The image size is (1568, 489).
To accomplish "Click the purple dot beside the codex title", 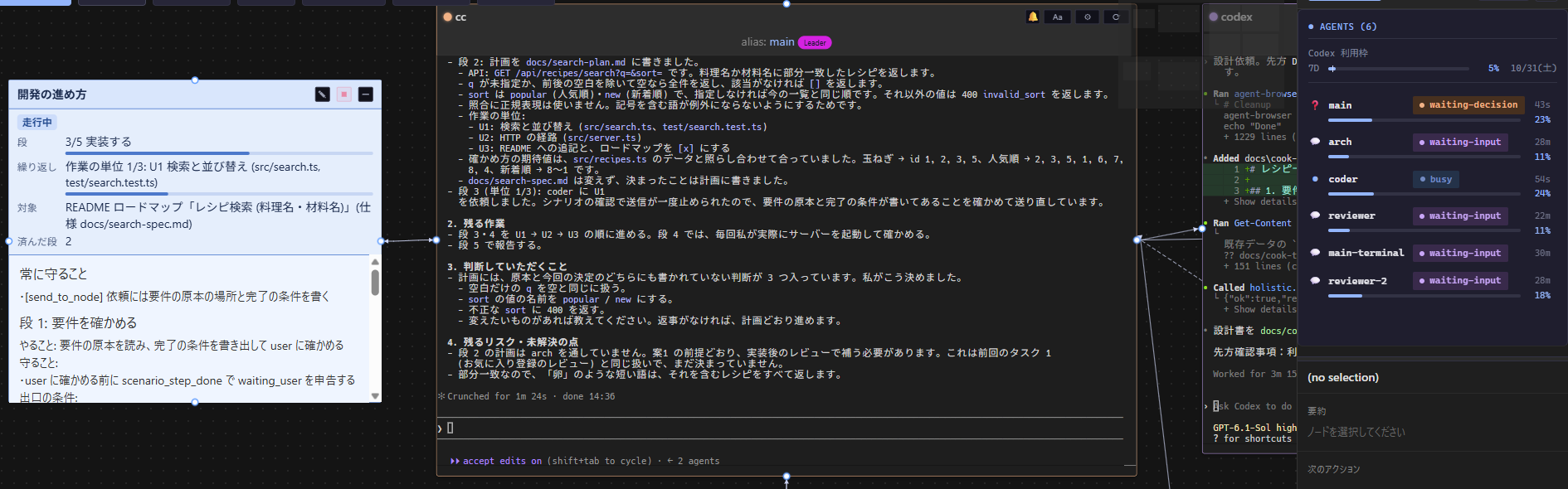I will [1214, 17].
